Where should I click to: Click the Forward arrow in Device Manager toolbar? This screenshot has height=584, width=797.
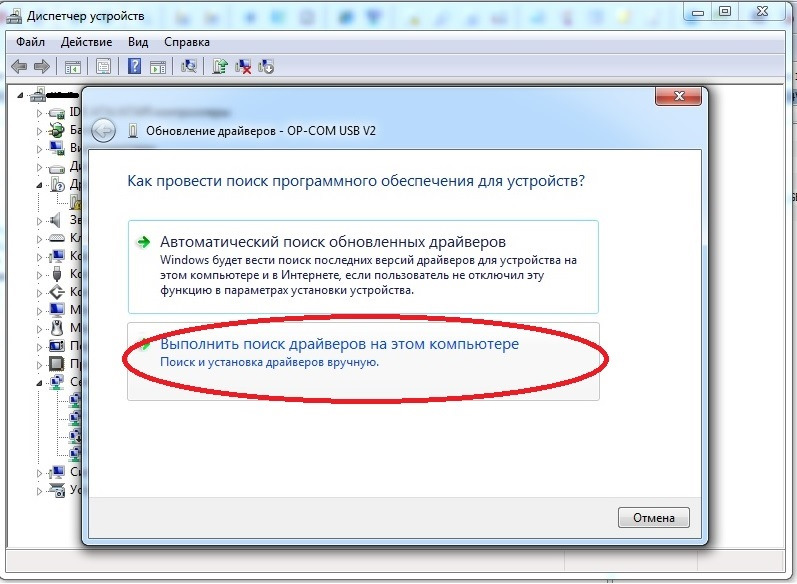[41, 67]
